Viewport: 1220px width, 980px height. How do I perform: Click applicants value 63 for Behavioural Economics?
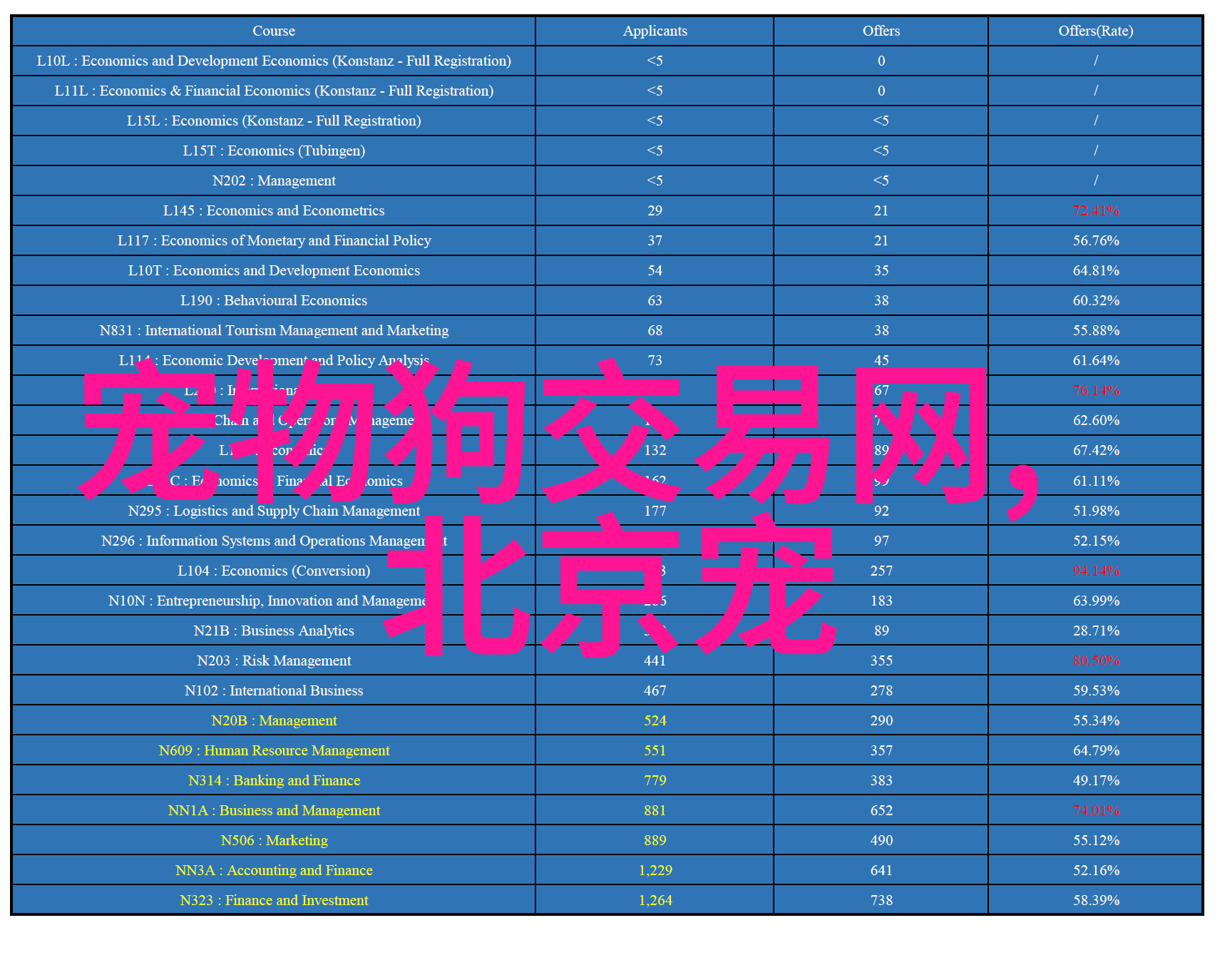655,300
